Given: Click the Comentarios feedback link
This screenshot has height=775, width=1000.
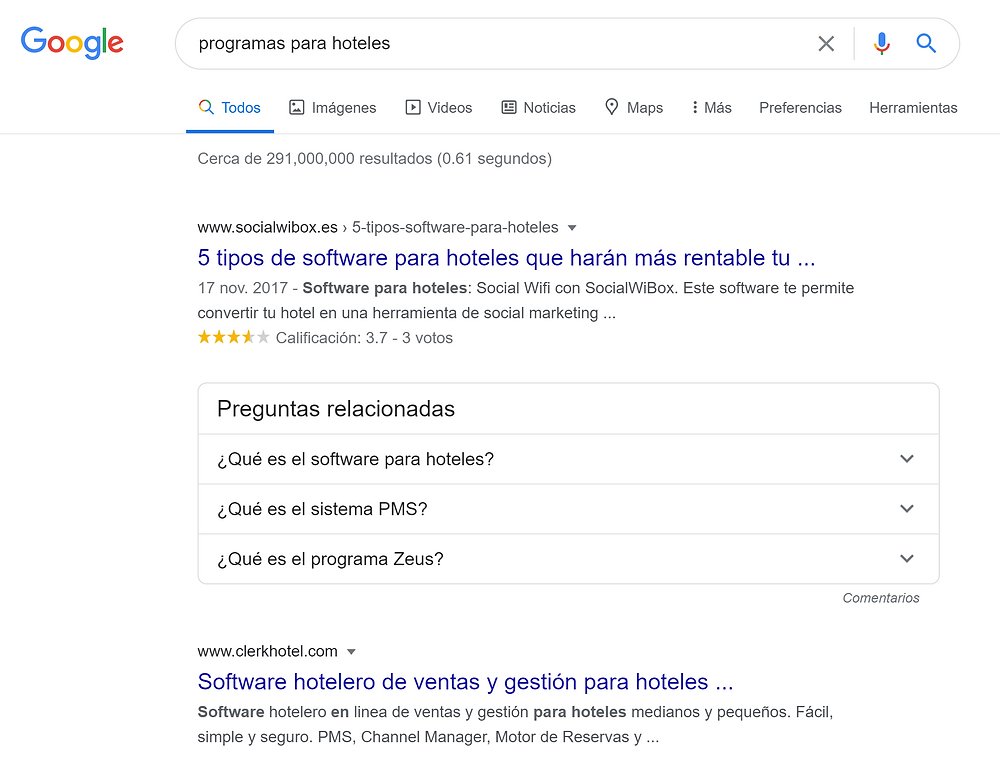Looking at the screenshot, I should pyautogui.click(x=881, y=598).
